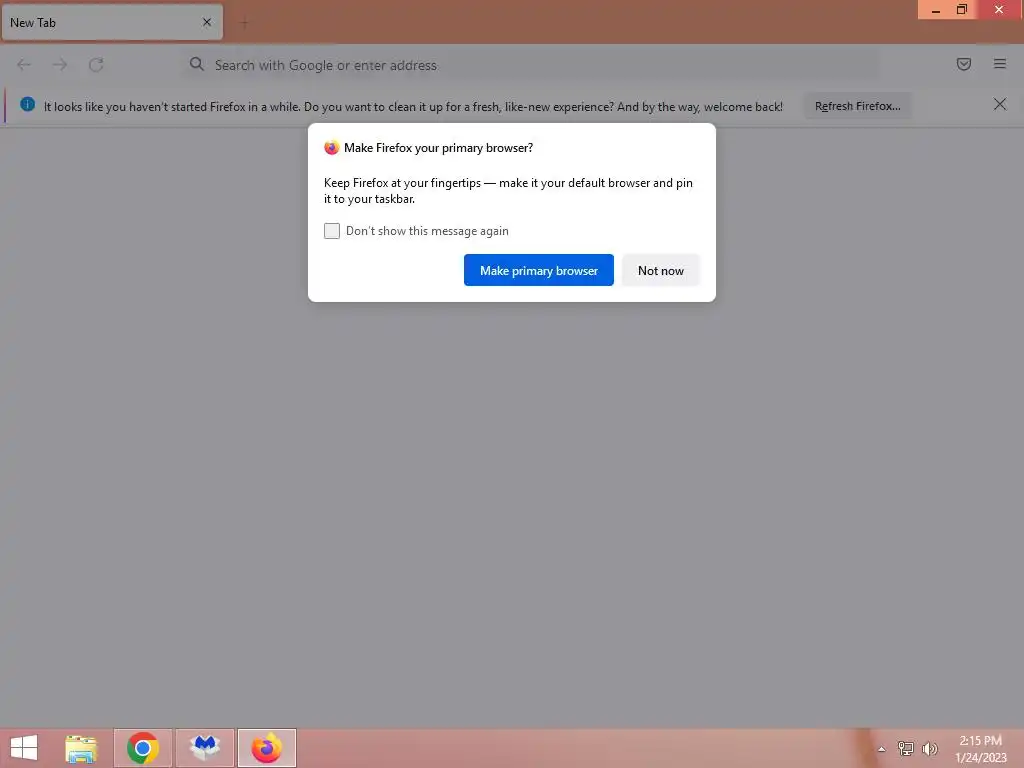The image size is (1024, 768).
Task: Click the Firefox taskbar icon
Action: coord(266,748)
